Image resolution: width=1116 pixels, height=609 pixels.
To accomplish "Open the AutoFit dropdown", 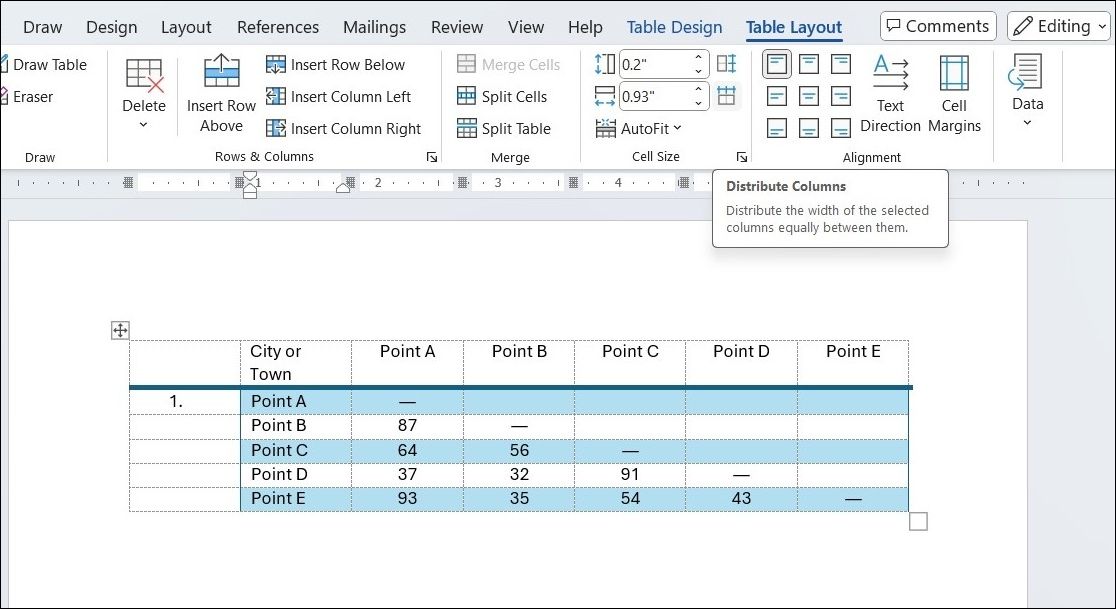I will tap(638, 129).
